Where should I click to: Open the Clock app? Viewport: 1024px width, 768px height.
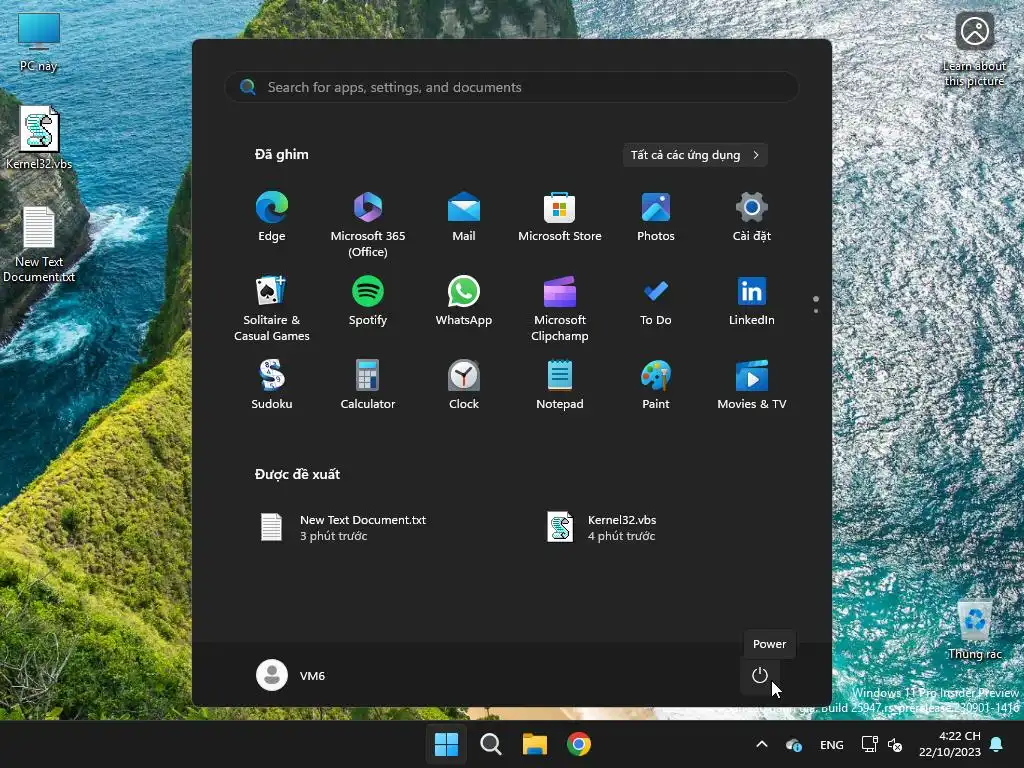[464, 385]
